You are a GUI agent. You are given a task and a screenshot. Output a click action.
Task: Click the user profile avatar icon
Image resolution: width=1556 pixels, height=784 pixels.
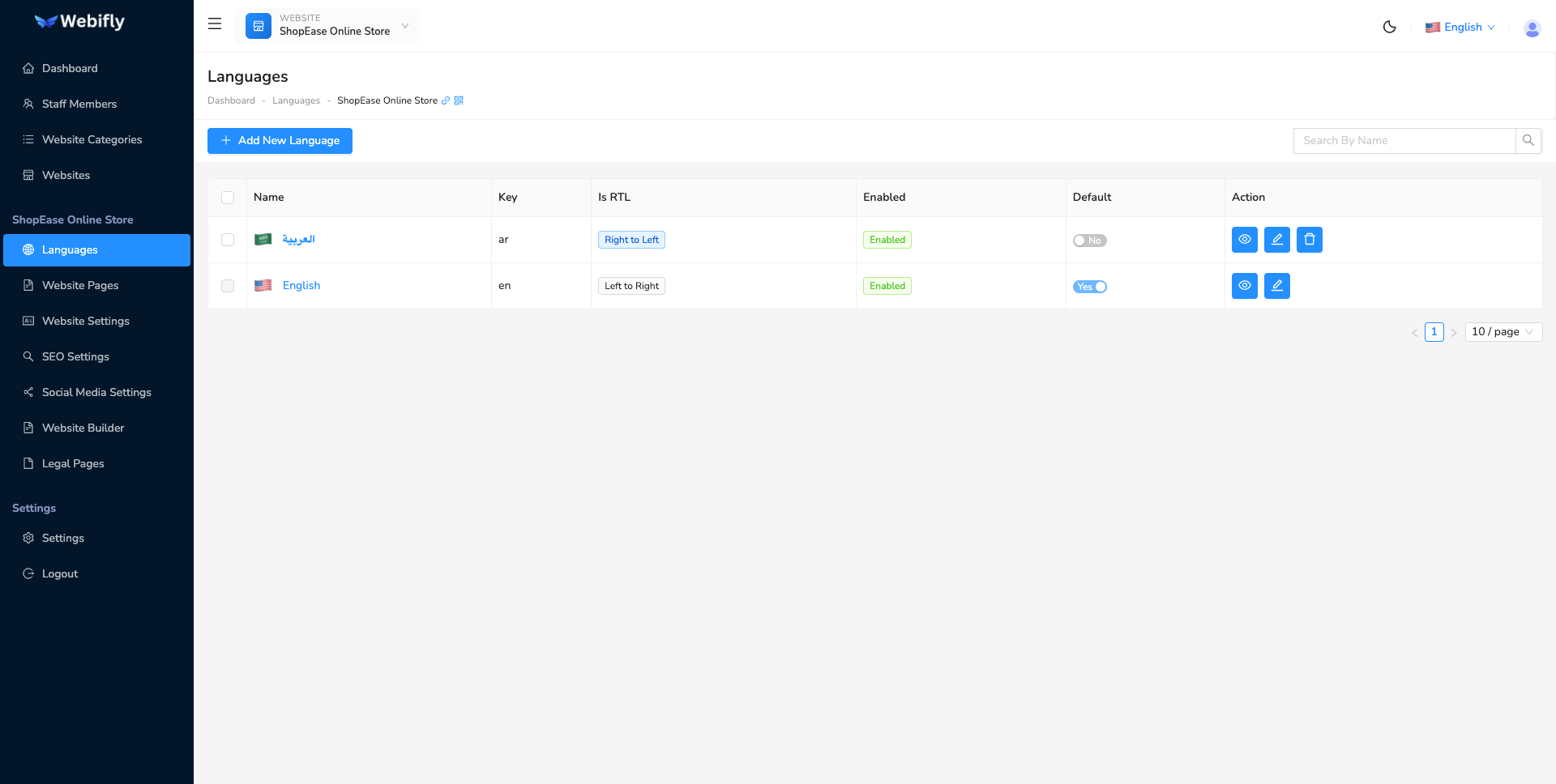1532,28
